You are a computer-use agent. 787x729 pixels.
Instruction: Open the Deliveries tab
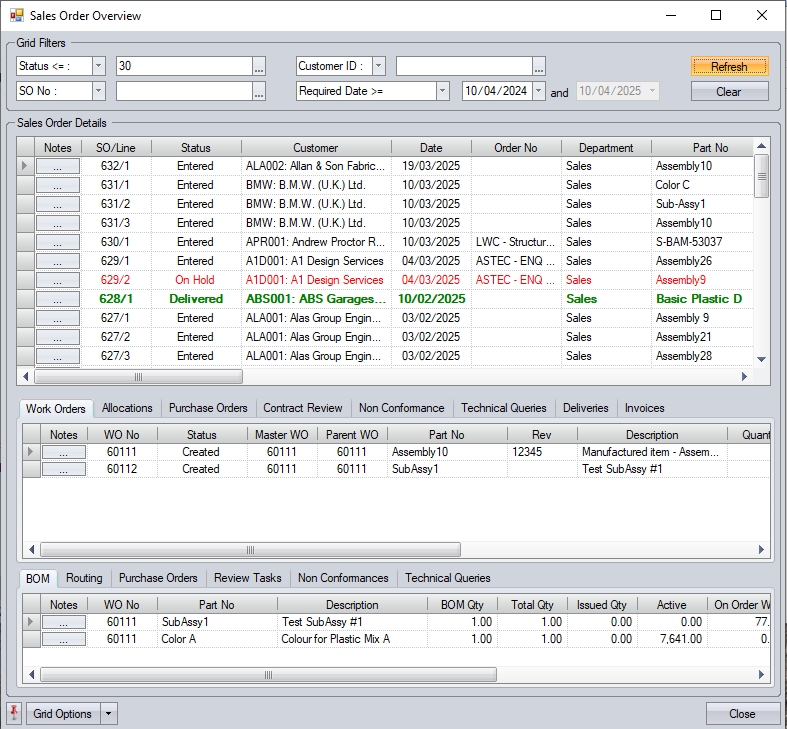pyautogui.click(x=585, y=408)
